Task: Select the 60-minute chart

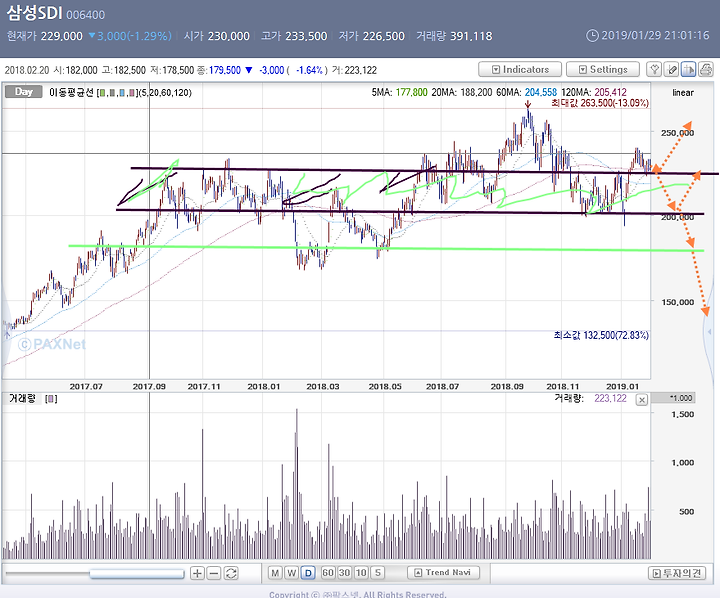Action: point(328,573)
